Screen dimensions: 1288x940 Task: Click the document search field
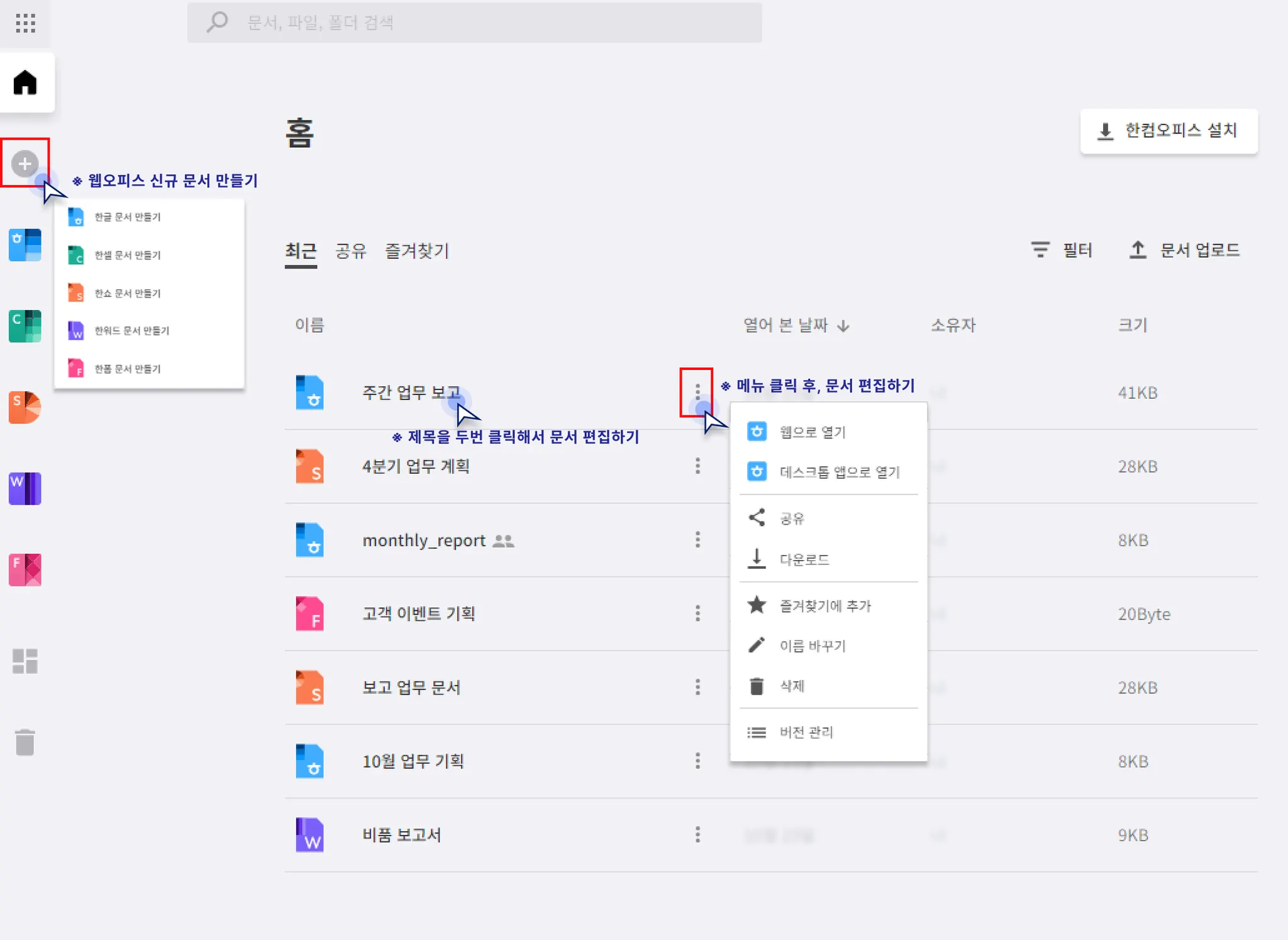(x=475, y=23)
